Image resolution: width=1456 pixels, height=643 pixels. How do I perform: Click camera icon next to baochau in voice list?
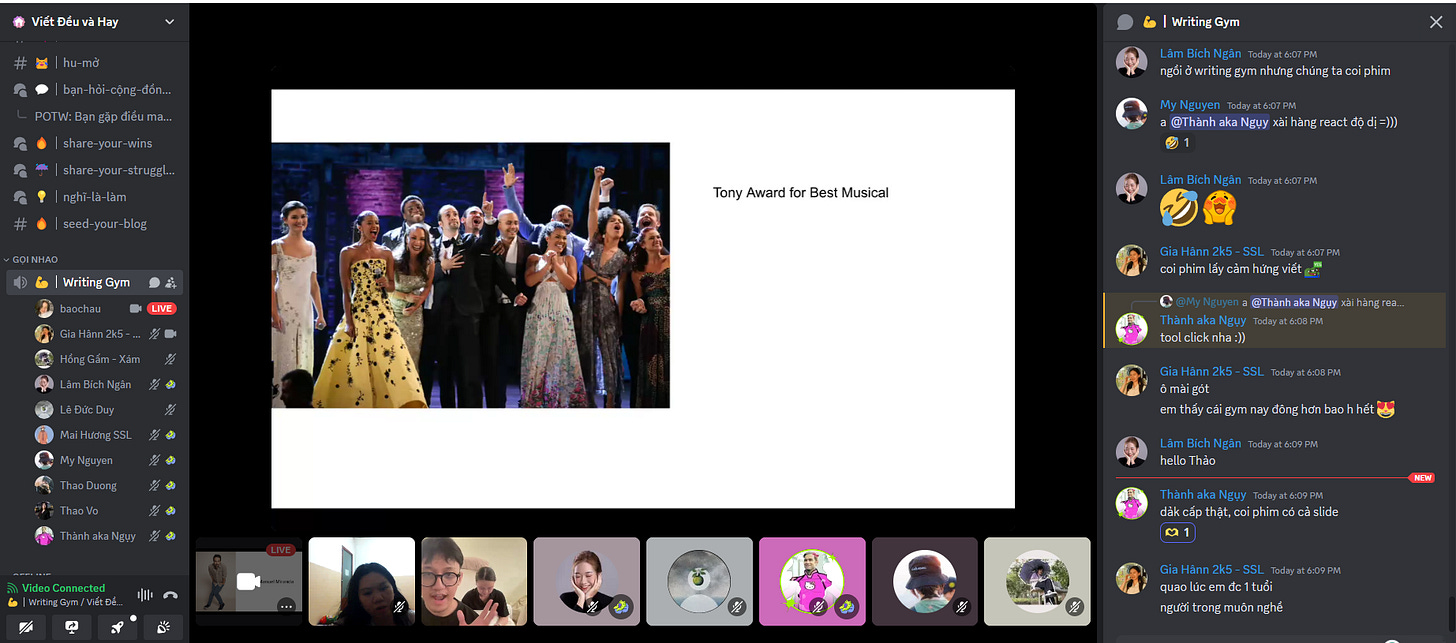tap(136, 308)
